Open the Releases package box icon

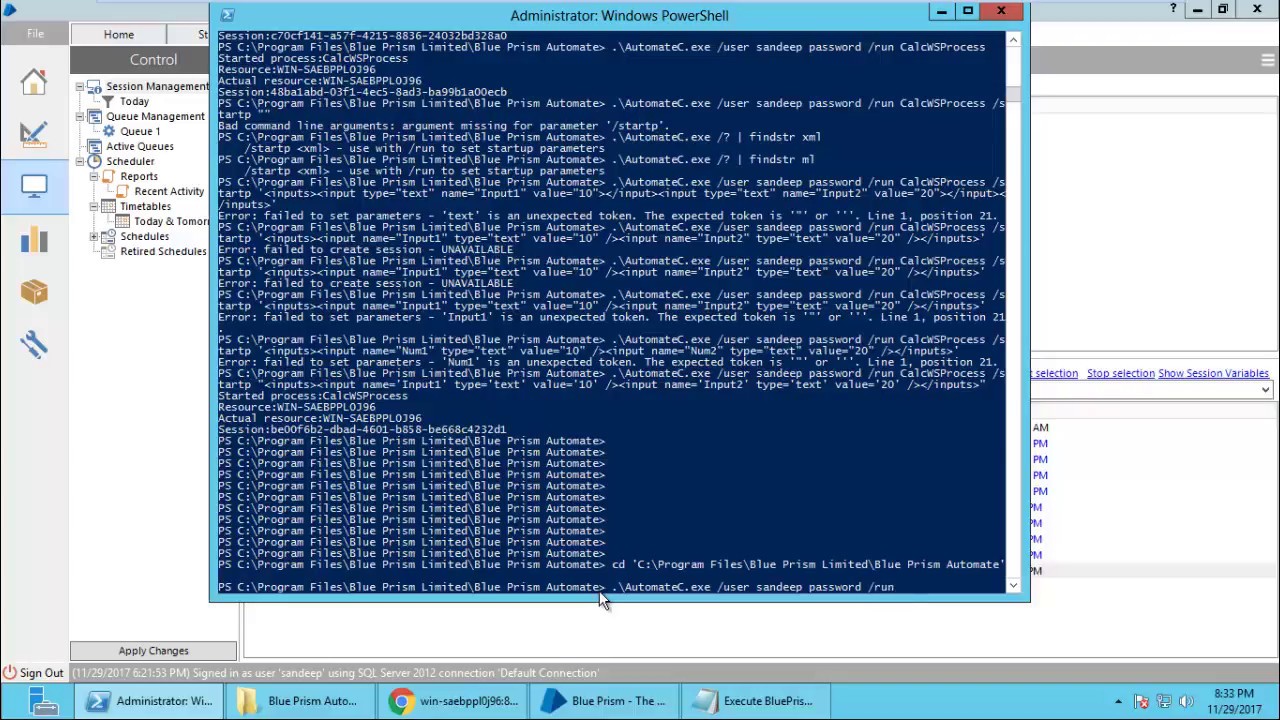click(x=34, y=291)
